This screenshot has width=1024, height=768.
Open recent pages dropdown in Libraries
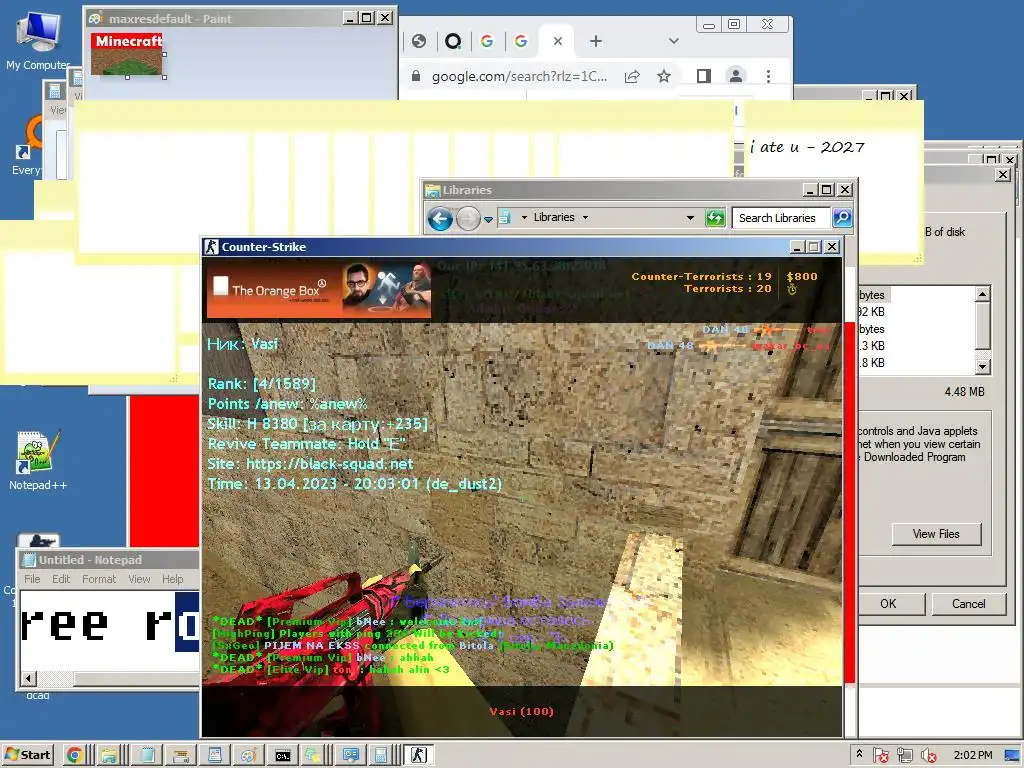point(488,219)
